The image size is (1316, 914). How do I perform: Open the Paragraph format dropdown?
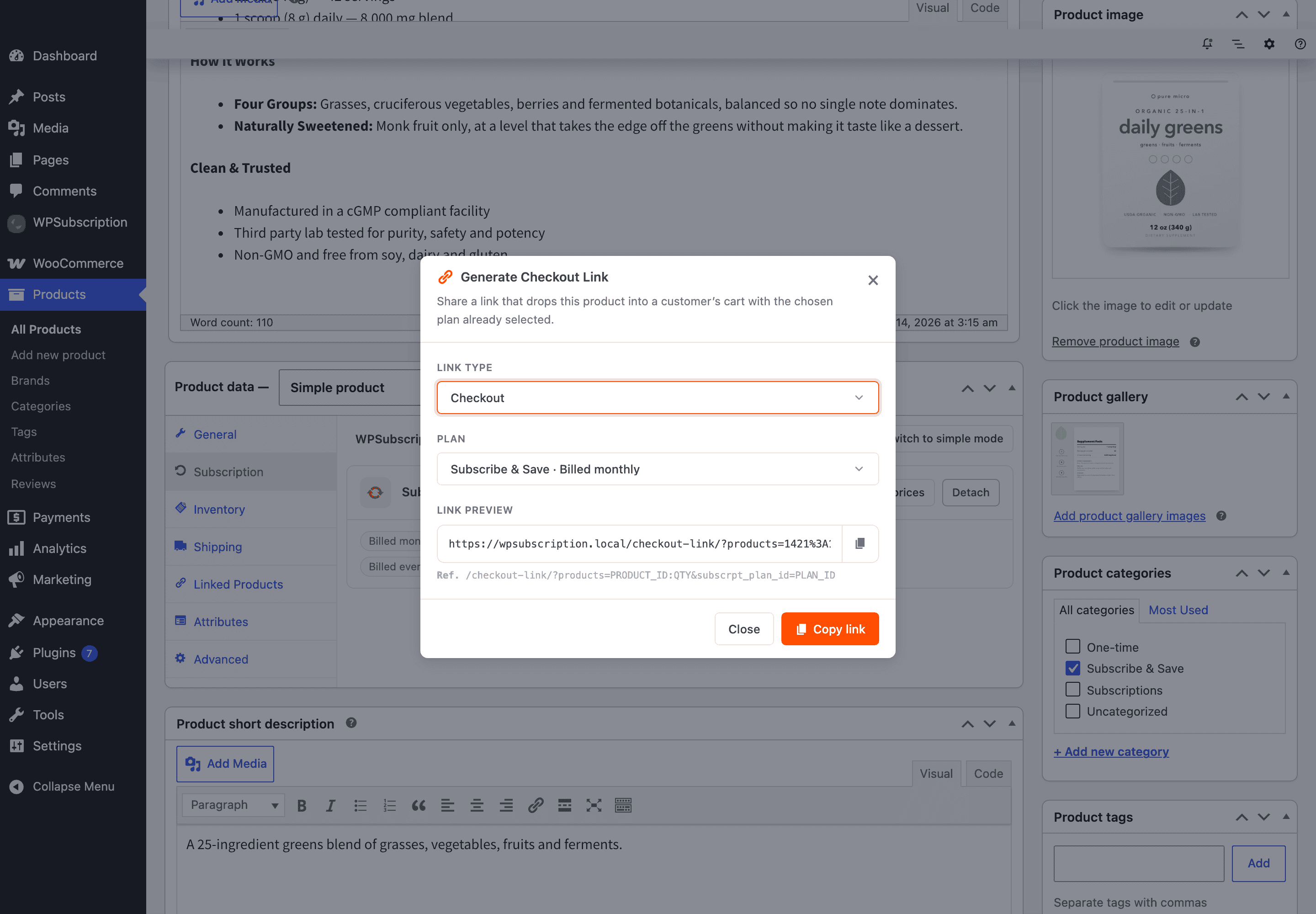tap(233, 805)
